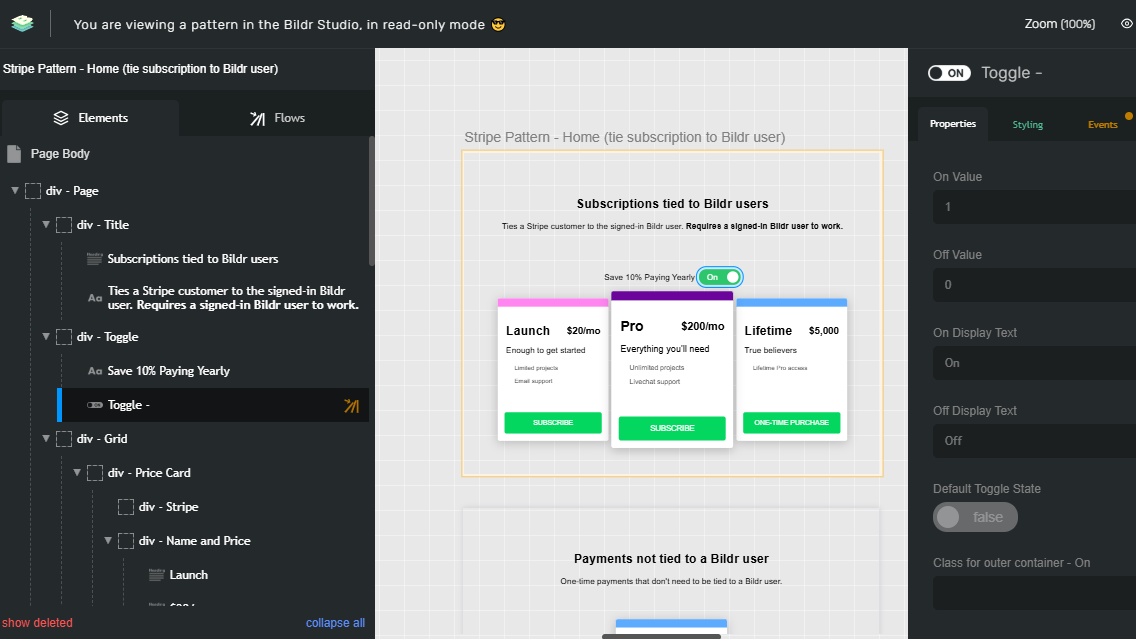The height and width of the screenshot is (639, 1136).
Task: Click Pro card SUBSCRIBE button
Action: pos(672,428)
